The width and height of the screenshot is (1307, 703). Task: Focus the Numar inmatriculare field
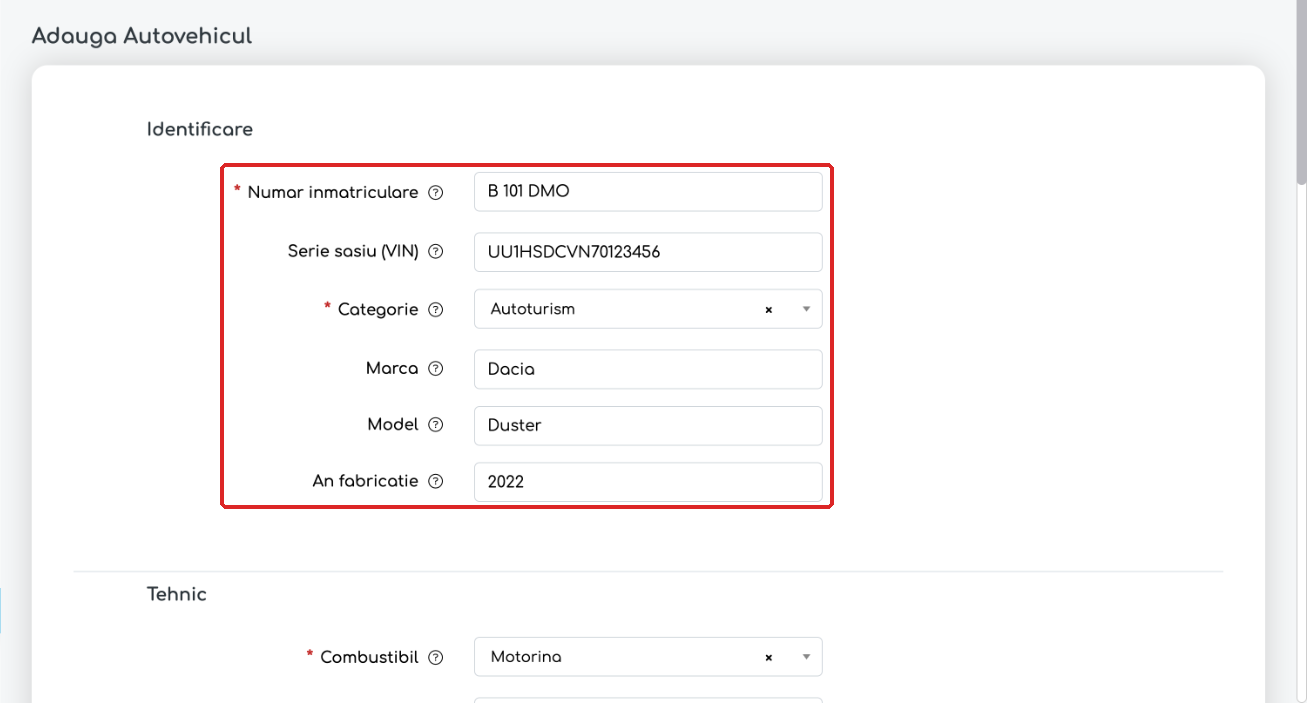coord(648,192)
